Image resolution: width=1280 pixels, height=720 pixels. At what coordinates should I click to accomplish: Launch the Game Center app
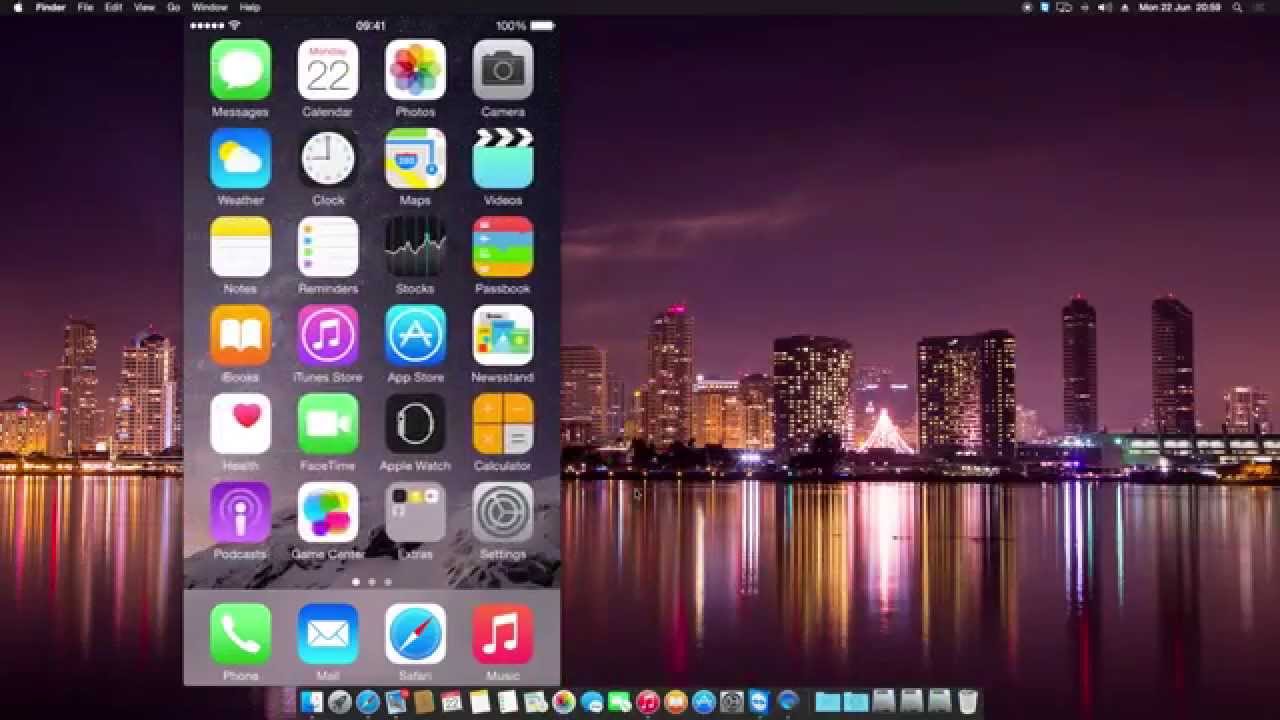click(x=328, y=512)
